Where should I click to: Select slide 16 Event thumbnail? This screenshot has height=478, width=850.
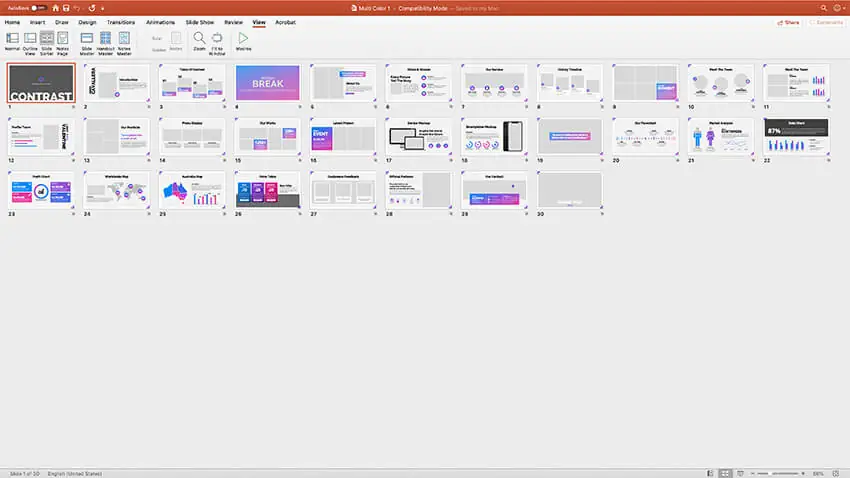(x=343, y=136)
